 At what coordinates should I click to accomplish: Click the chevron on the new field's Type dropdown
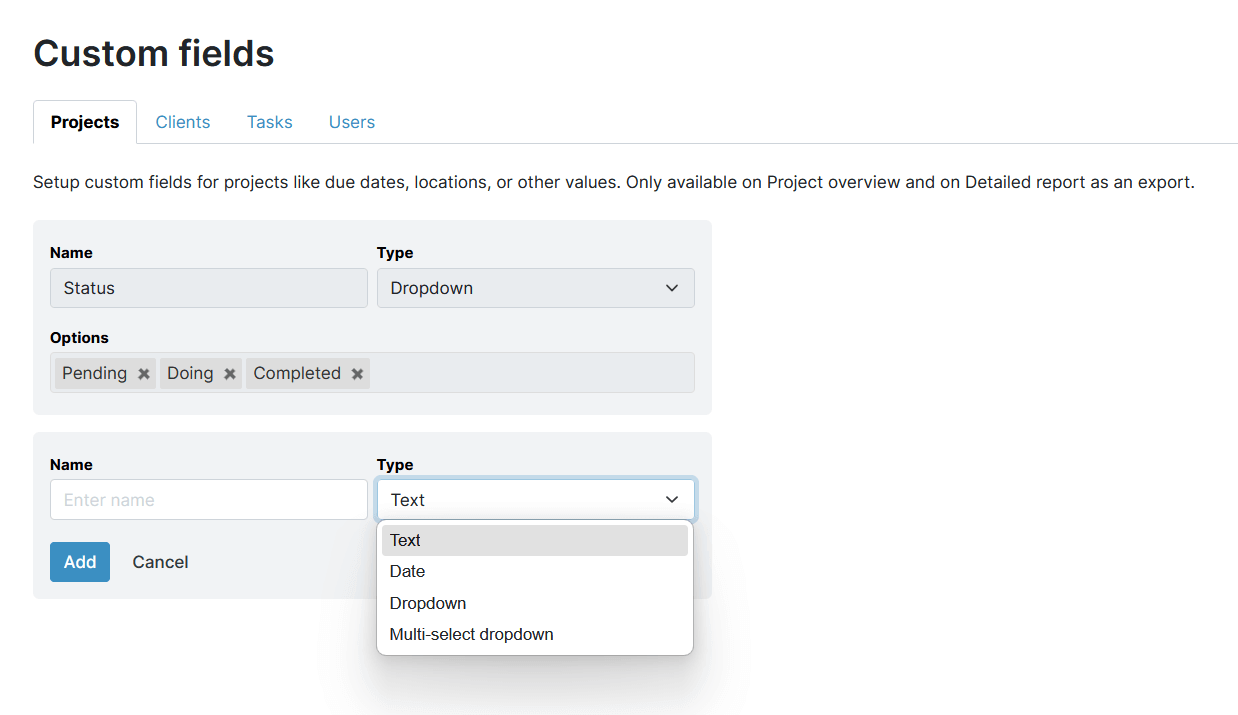pos(672,499)
